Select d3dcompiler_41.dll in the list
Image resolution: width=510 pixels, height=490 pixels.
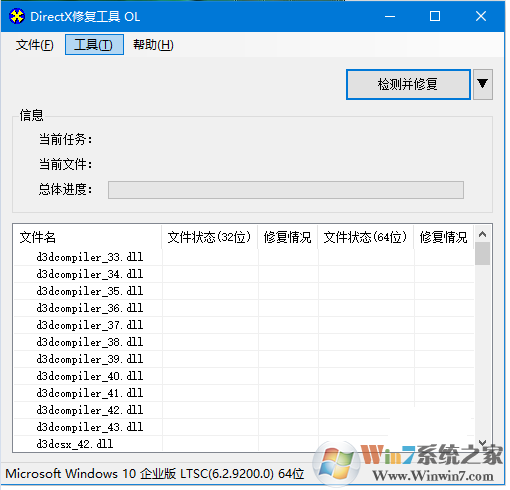(x=90, y=393)
